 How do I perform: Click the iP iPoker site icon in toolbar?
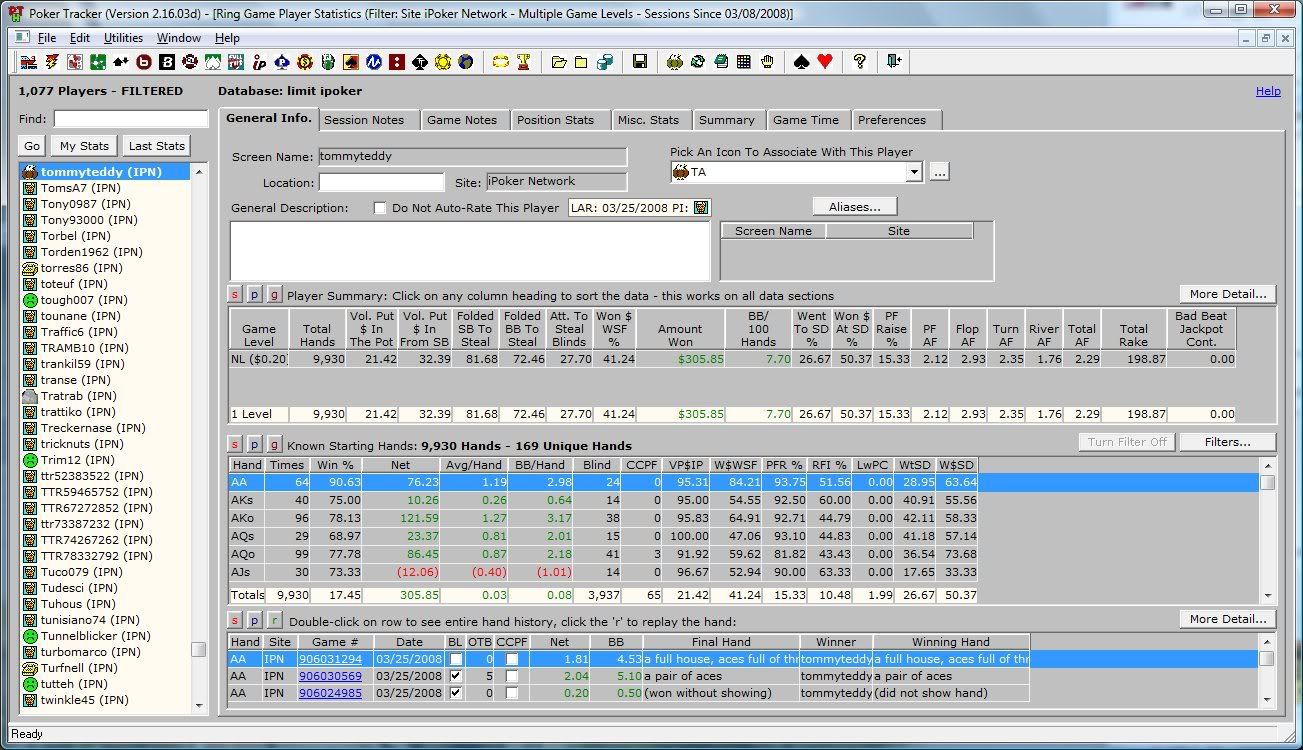pyautogui.click(x=259, y=62)
